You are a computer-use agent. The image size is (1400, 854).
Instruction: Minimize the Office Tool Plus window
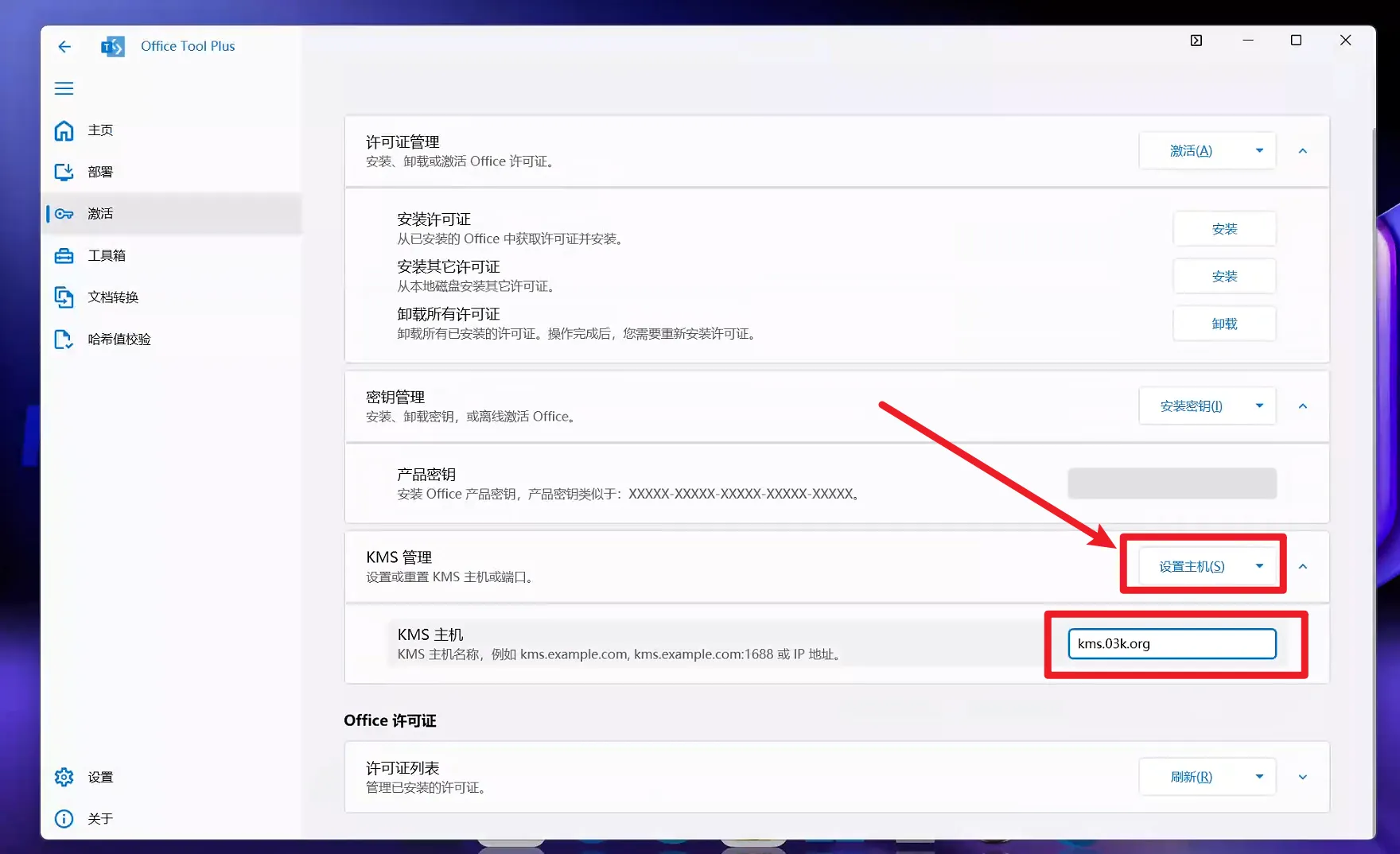(x=1248, y=41)
